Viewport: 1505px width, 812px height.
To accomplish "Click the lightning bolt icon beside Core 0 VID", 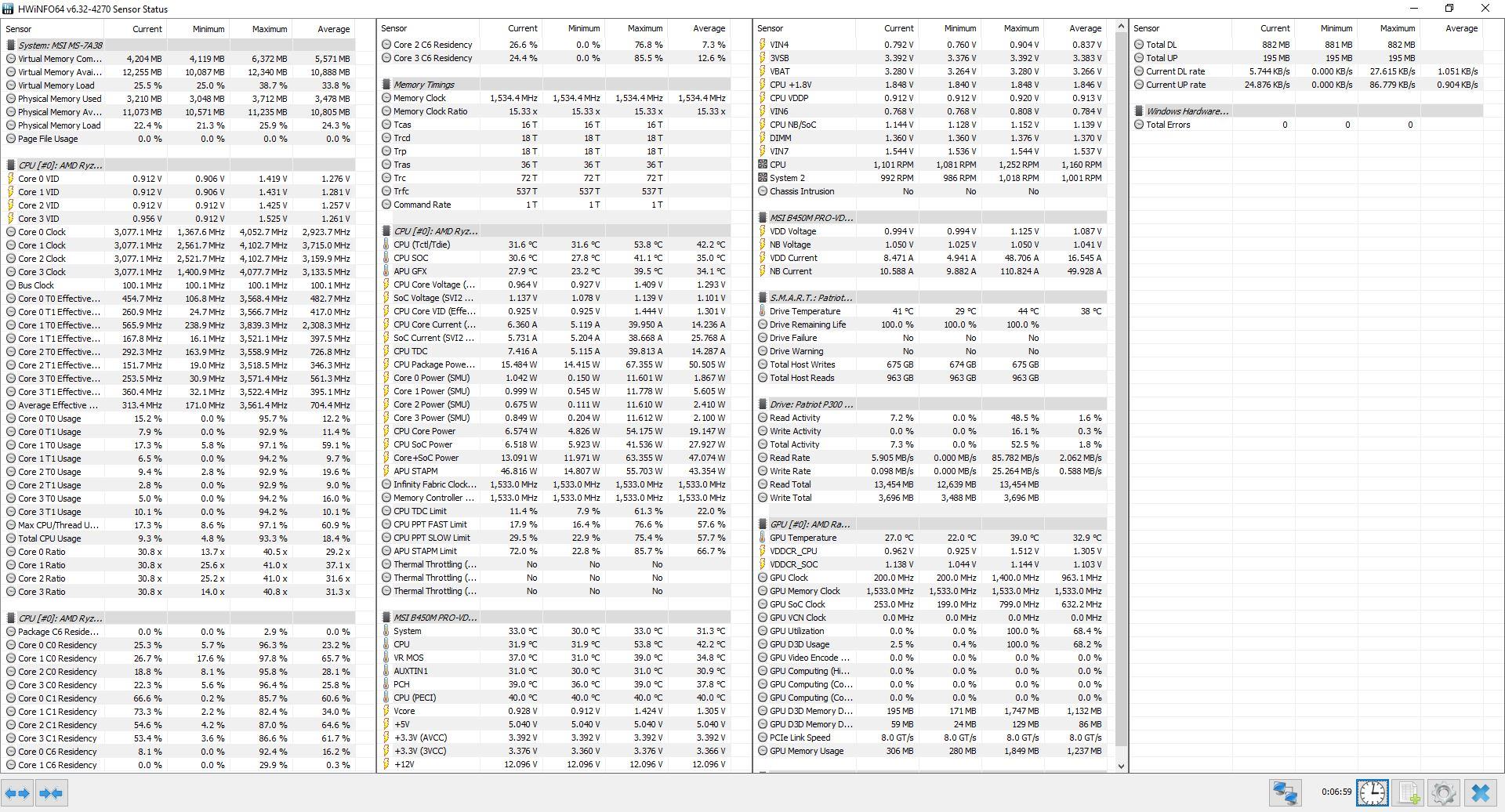I will [11, 179].
